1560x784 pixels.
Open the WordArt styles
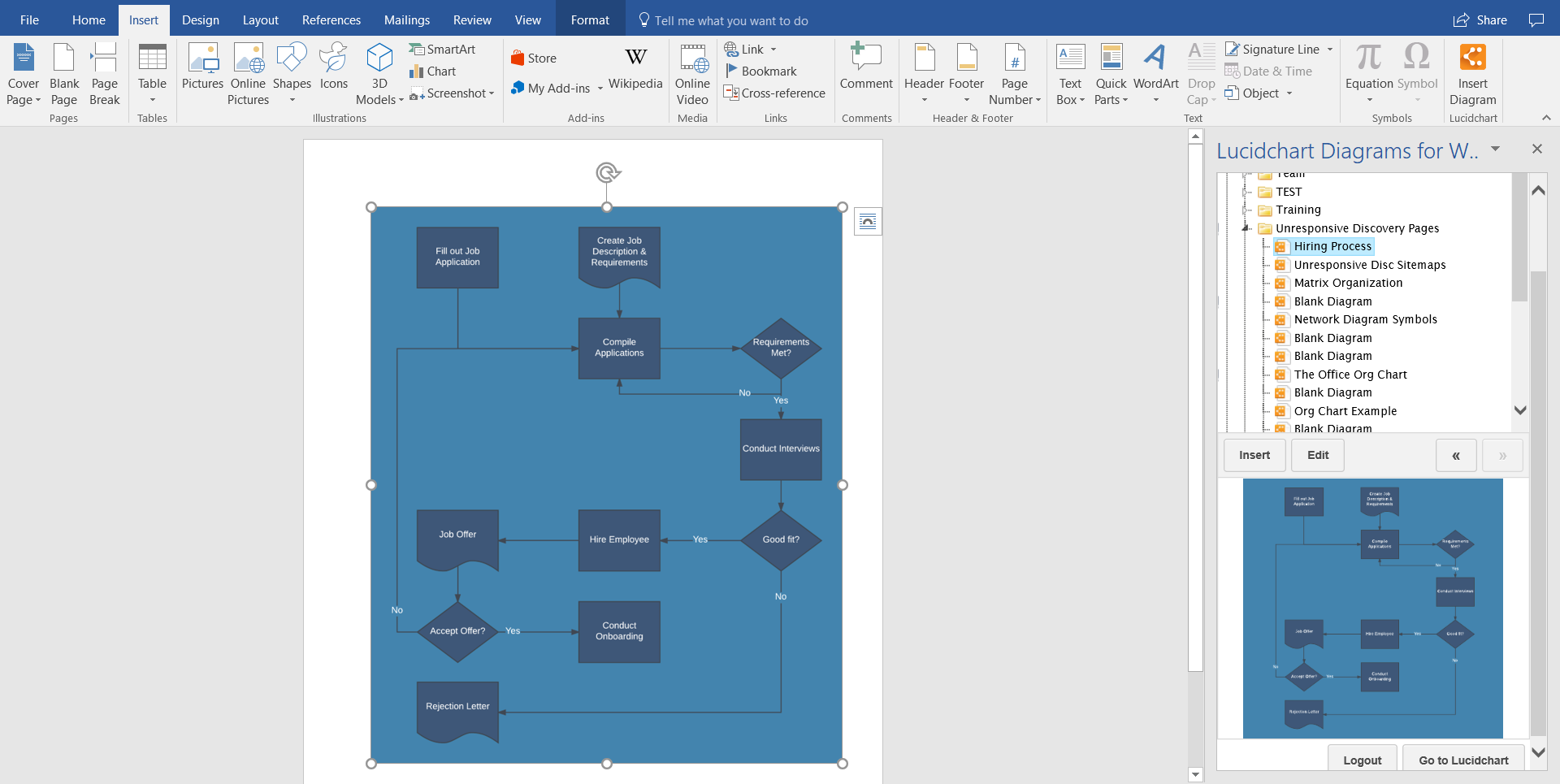pyautogui.click(x=1155, y=75)
